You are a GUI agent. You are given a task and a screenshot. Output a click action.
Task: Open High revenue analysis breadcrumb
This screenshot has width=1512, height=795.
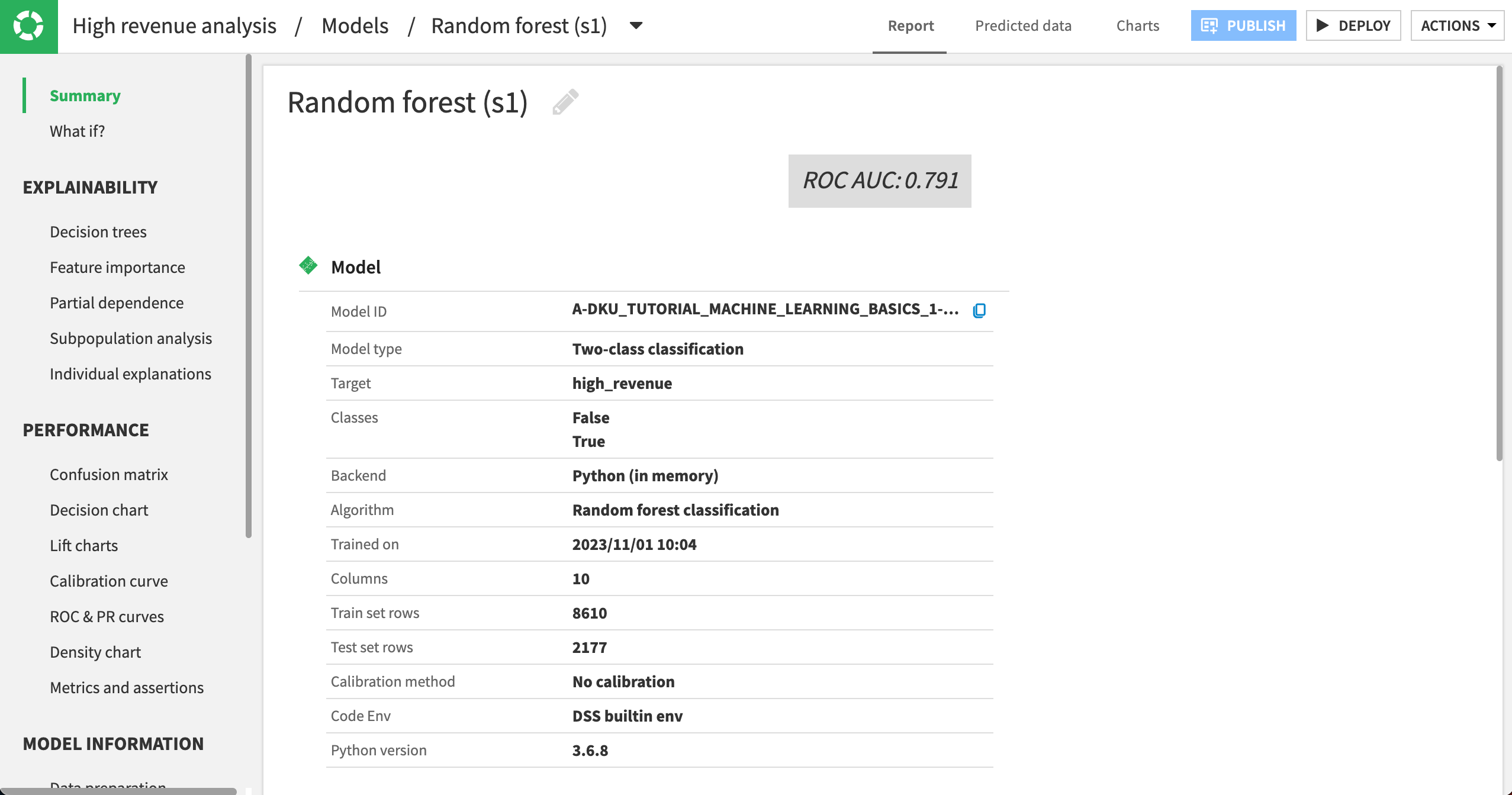(x=174, y=25)
